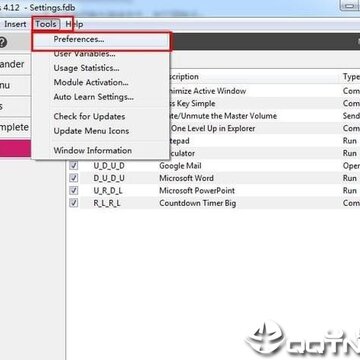Select the U_D_U_D gesture cell
360x360 pixels.
point(109,166)
